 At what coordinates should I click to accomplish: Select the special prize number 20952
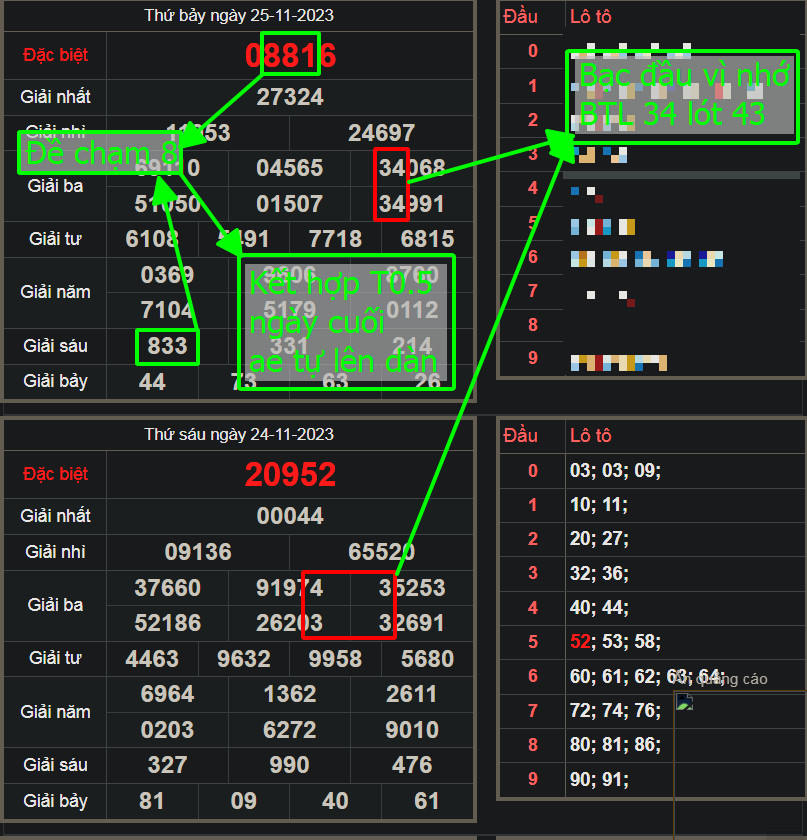[x=290, y=475]
